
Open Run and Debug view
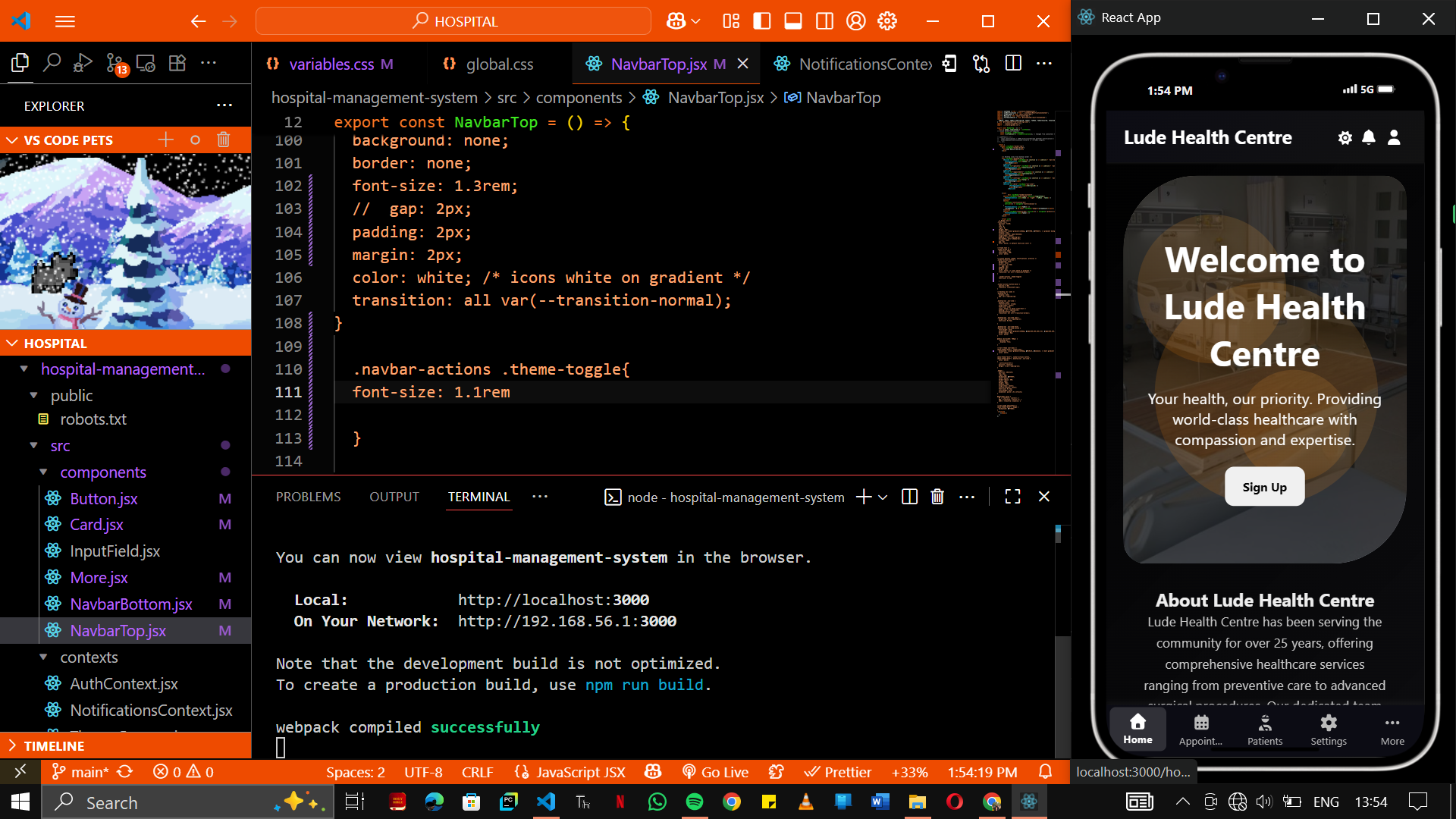(83, 64)
